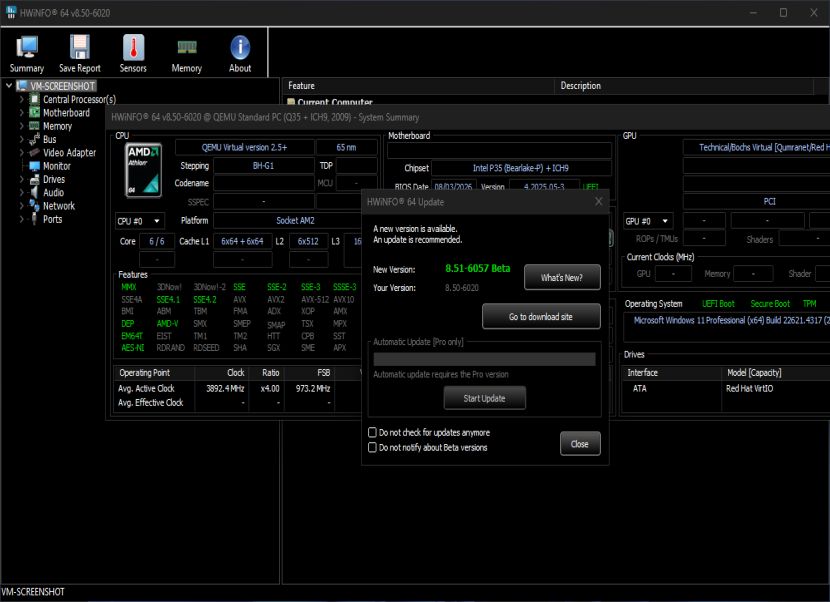Click the Red Hat VirtIO drive entry

(x=749, y=389)
